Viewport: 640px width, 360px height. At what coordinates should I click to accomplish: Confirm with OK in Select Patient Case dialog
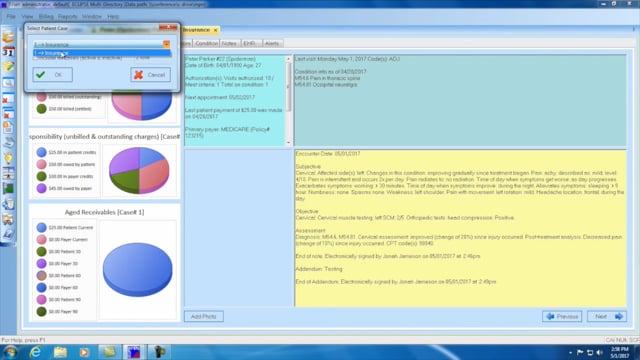tap(53, 75)
